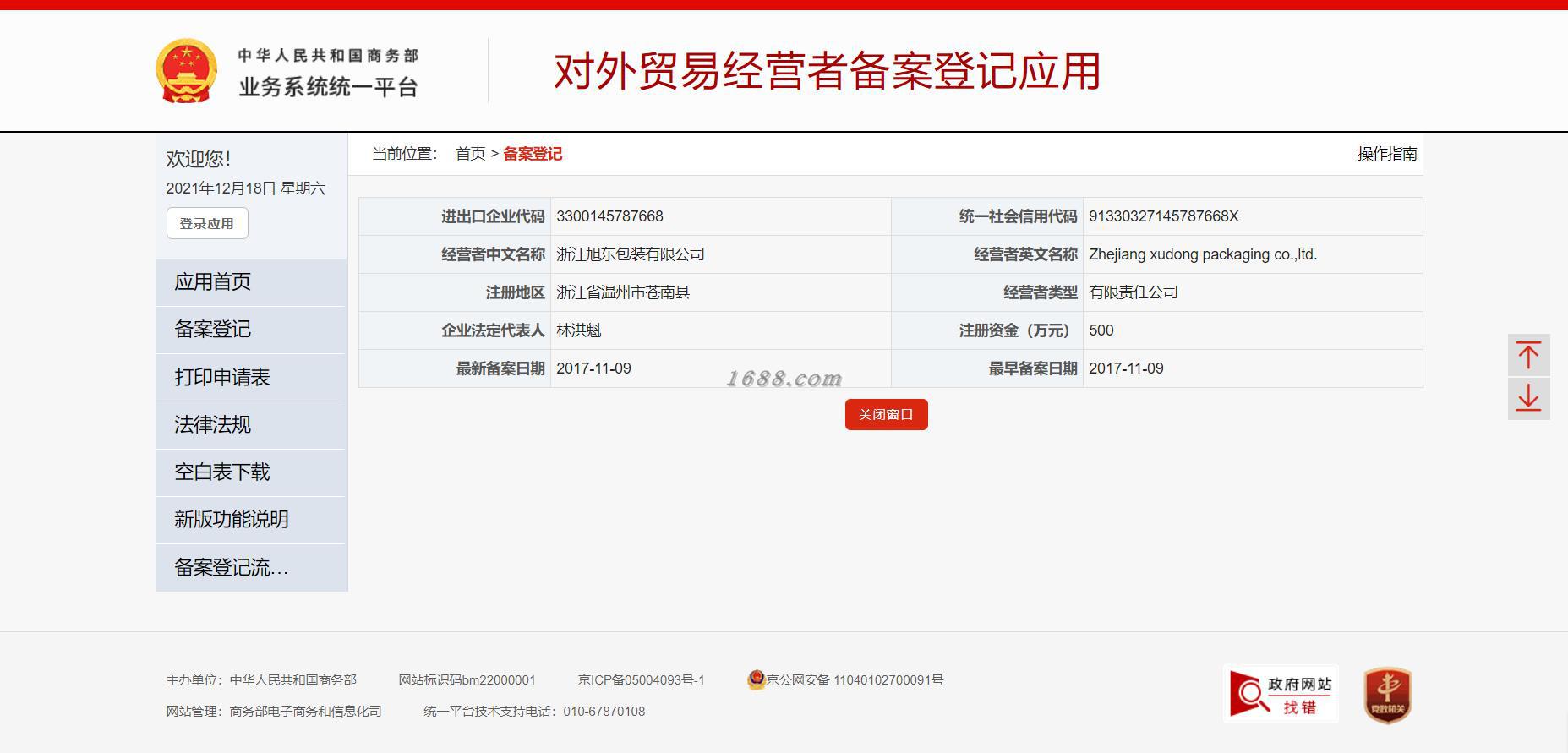Open 操作指南 link
Viewport: 1568px width, 753px height.
[1387, 154]
